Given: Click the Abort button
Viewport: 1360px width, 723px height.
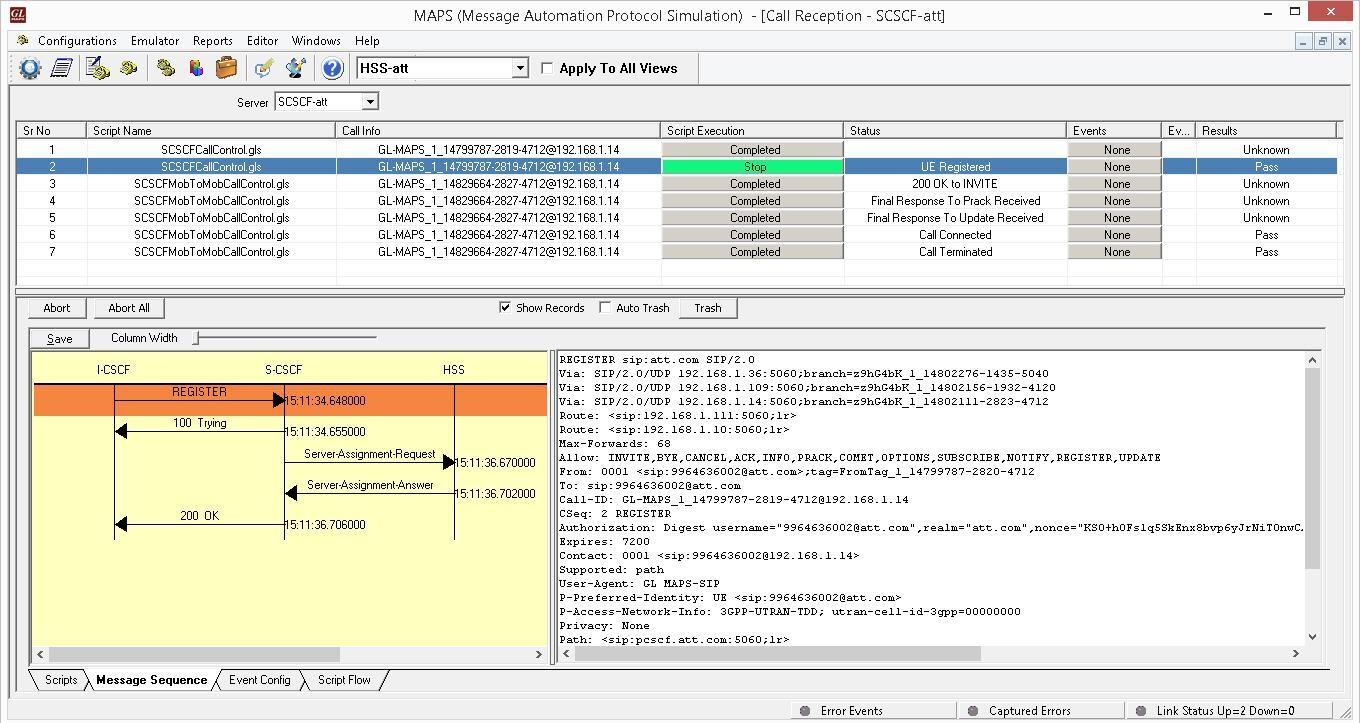Looking at the screenshot, I should [57, 308].
